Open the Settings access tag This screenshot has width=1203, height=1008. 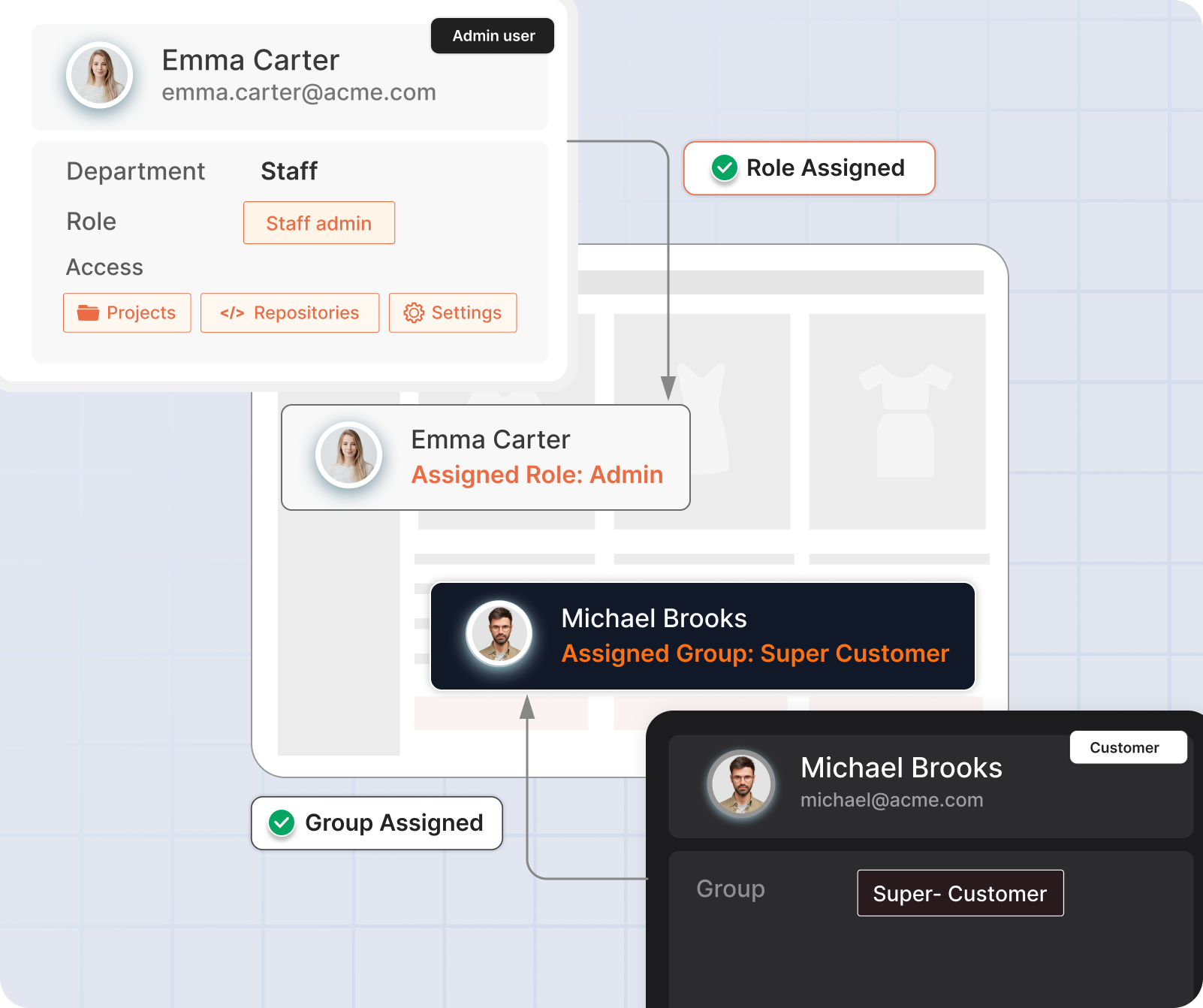pyautogui.click(x=453, y=312)
